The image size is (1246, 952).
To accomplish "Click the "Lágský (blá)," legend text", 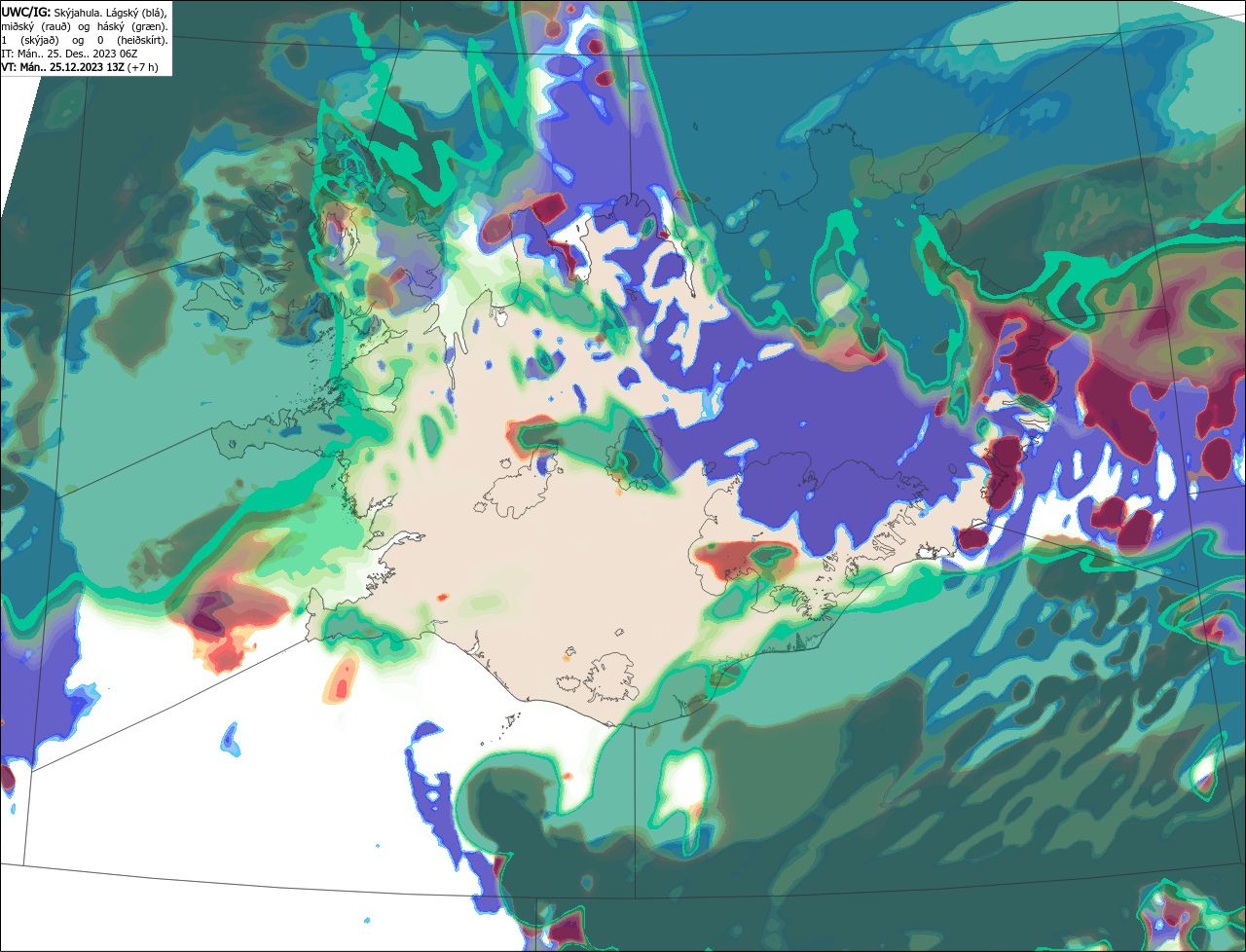I will (136, 14).
